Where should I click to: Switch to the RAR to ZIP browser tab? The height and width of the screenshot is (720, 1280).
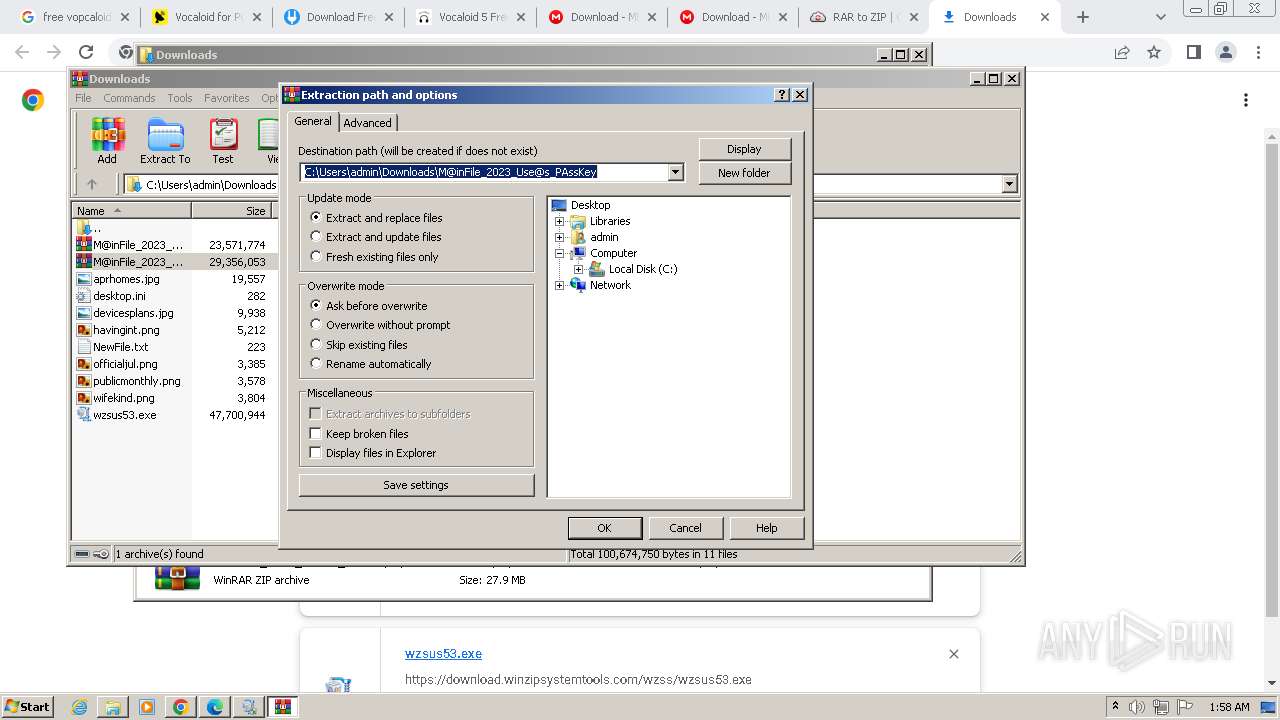pos(863,17)
